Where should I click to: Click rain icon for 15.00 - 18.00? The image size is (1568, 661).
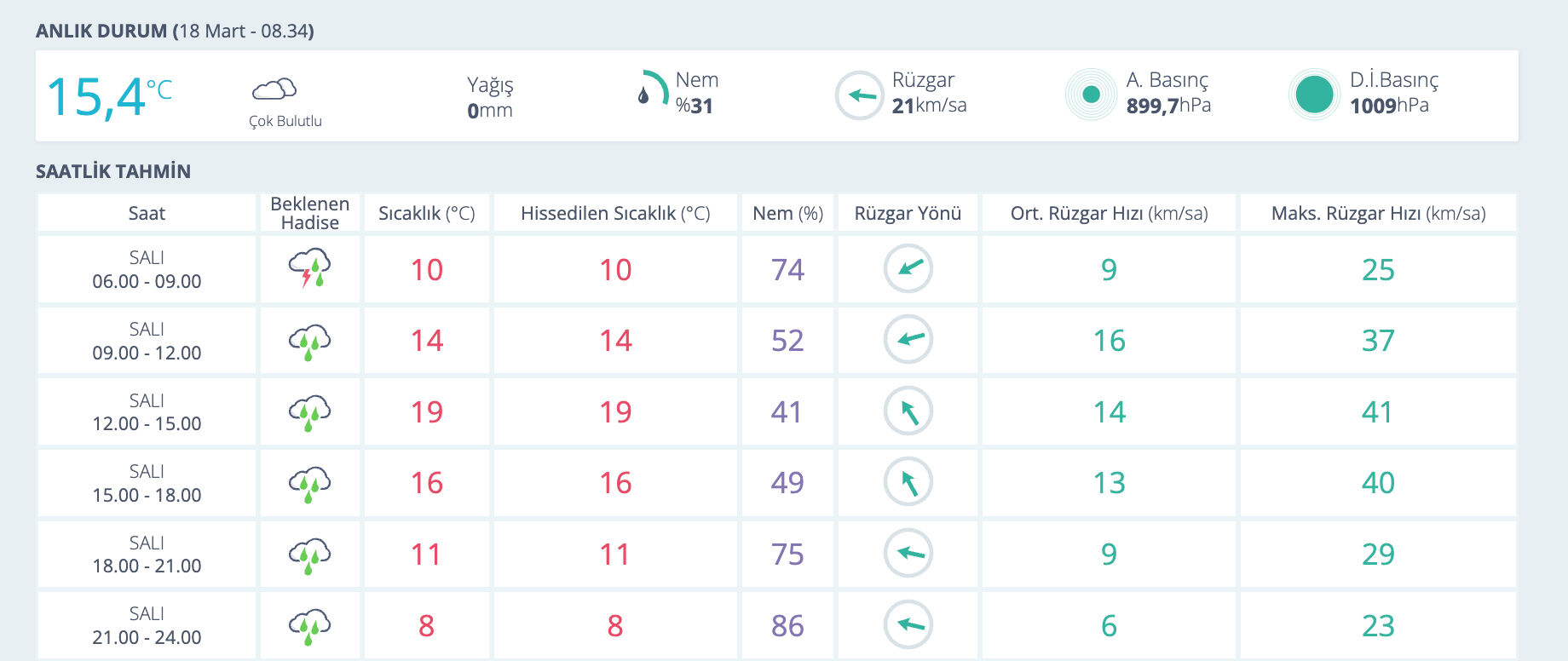click(x=309, y=484)
